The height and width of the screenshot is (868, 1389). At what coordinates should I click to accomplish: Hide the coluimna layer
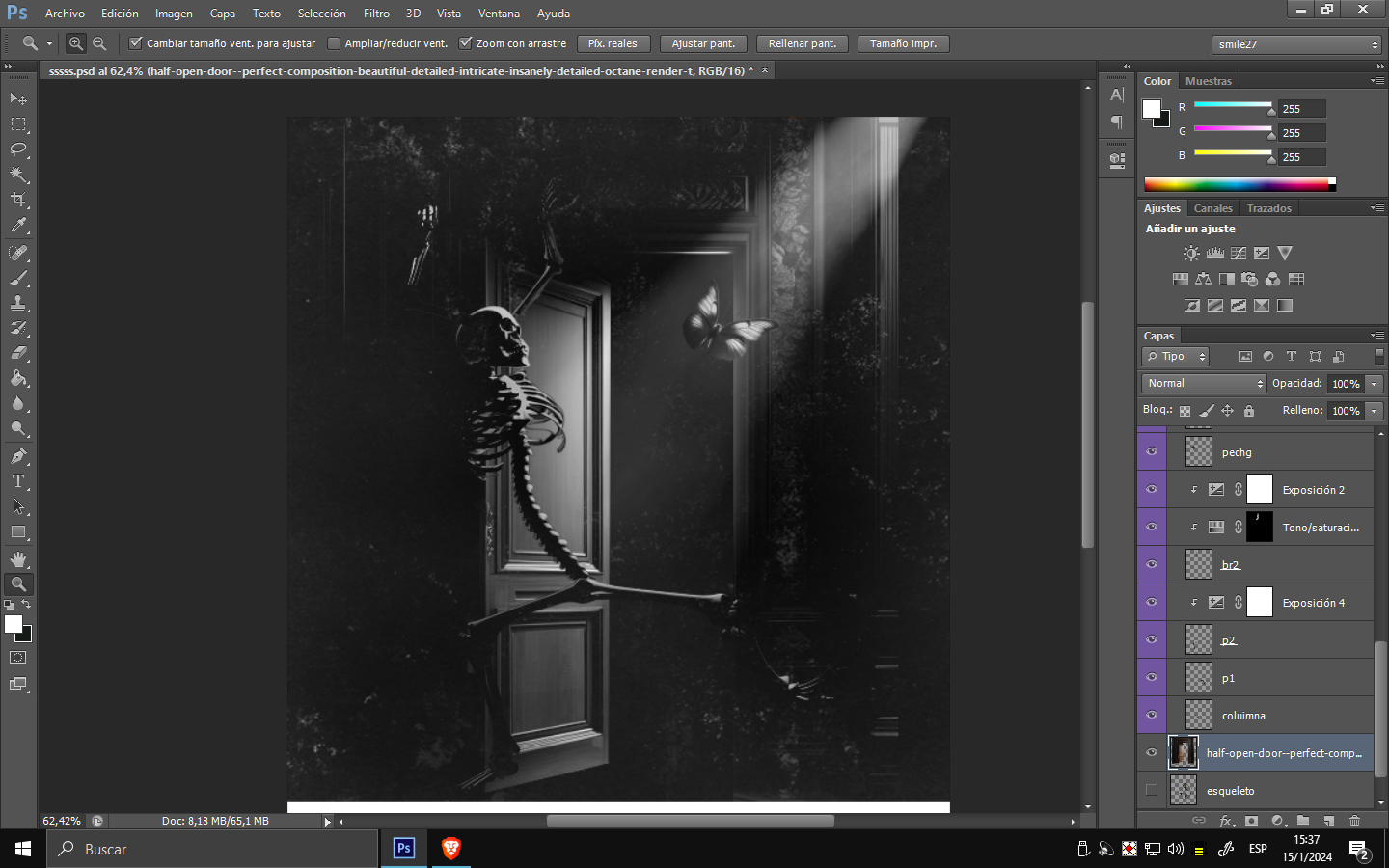[1152, 715]
